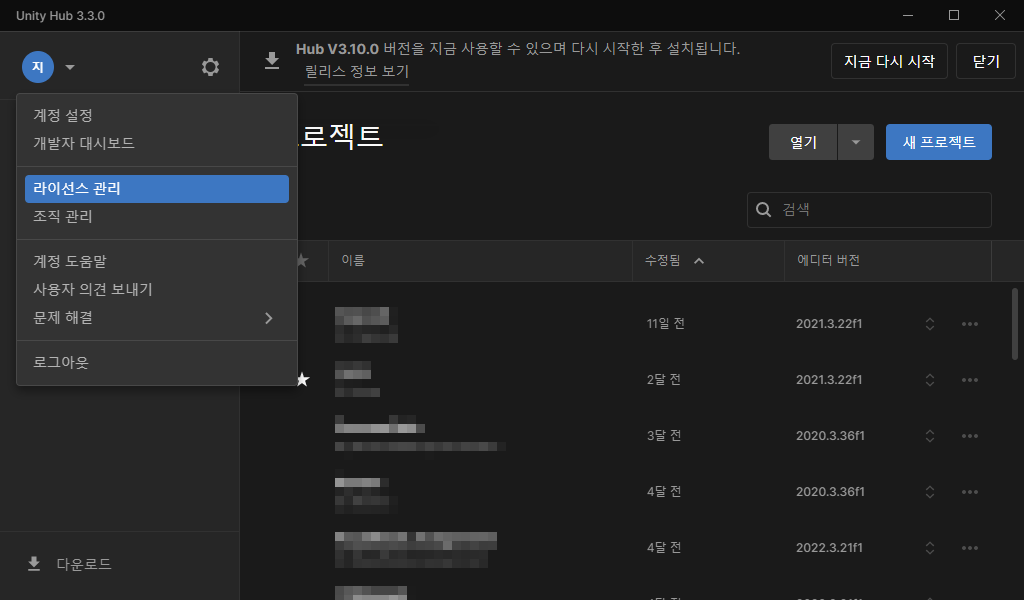The height and width of the screenshot is (600, 1024).
Task: Create a project with 새 프로젝트 button
Action: (x=938, y=142)
